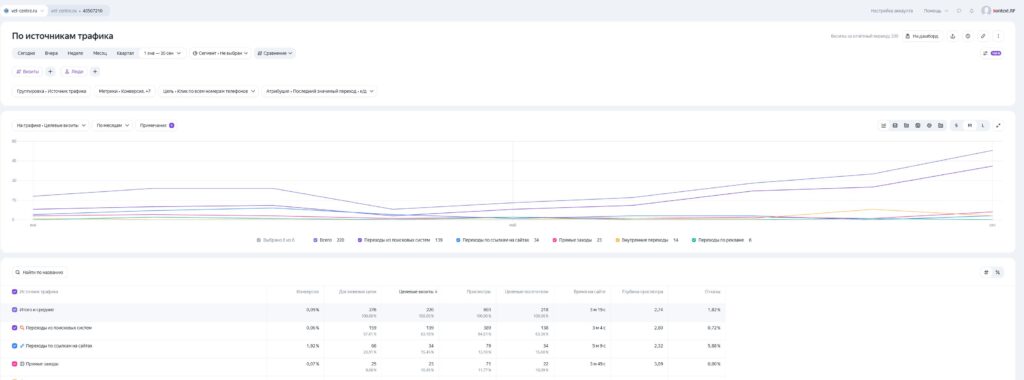Toggle 'Переходы из поисковых систем' legend swatch

359,240
